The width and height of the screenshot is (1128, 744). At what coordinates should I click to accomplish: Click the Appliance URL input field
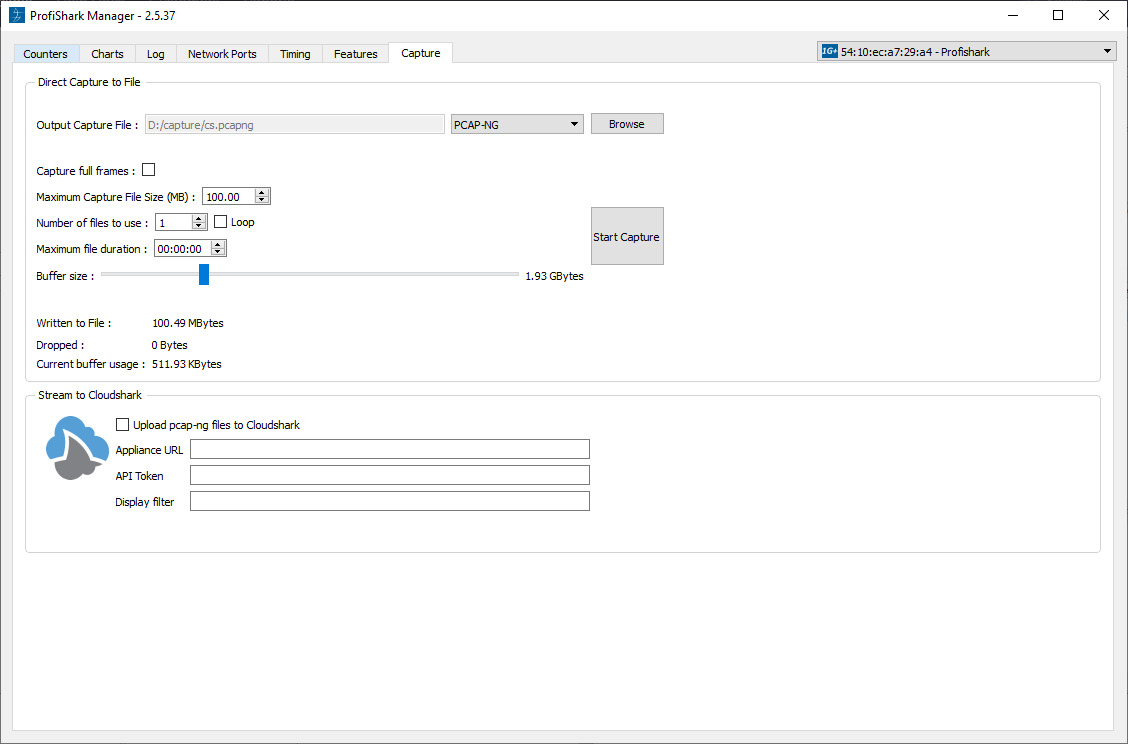click(390, 449)
